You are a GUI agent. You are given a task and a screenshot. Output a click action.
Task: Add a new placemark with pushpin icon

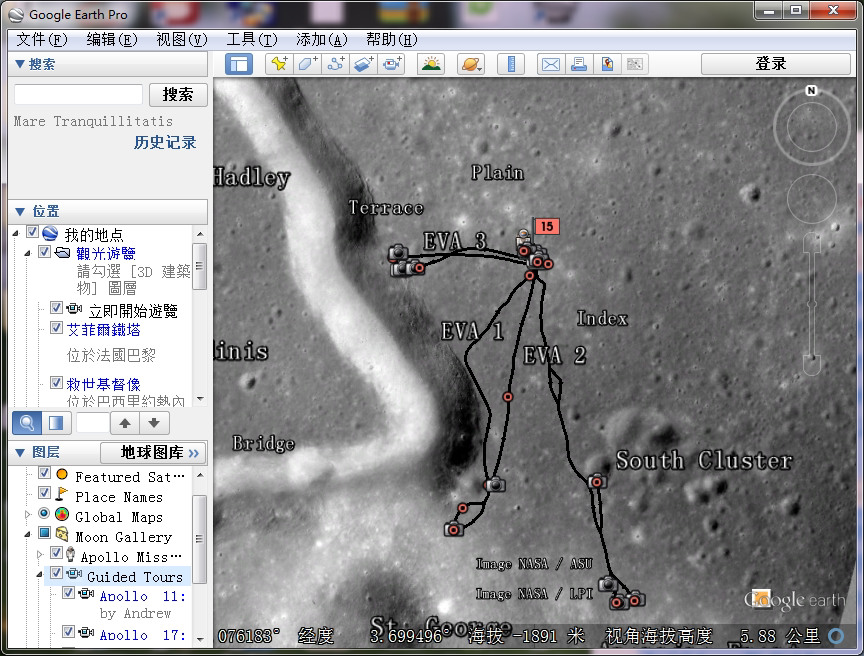(x=279, y=64)
